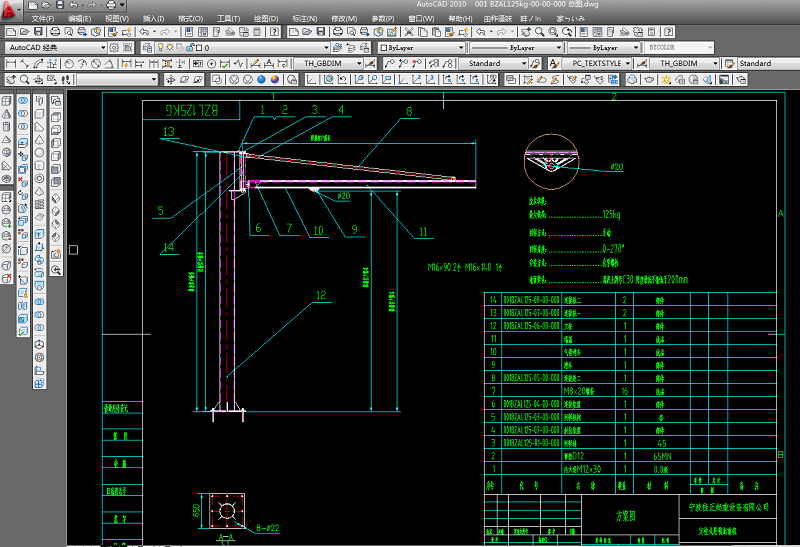Click the Make Object's Layer Current icon
Viewport: 800px width, 547px height.
click(x=337, y=47)
